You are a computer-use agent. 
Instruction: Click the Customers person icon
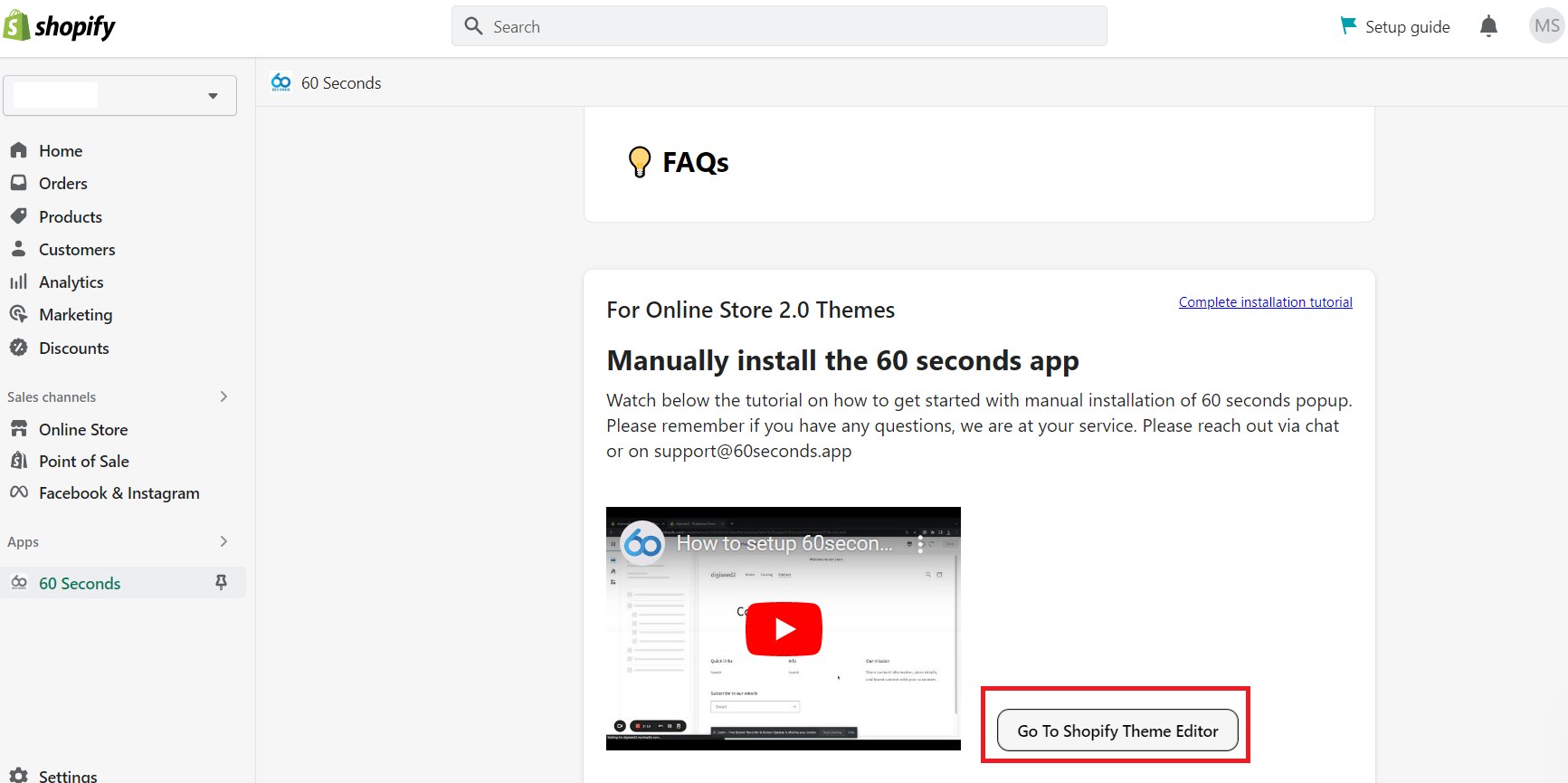[x=18, y=249]
